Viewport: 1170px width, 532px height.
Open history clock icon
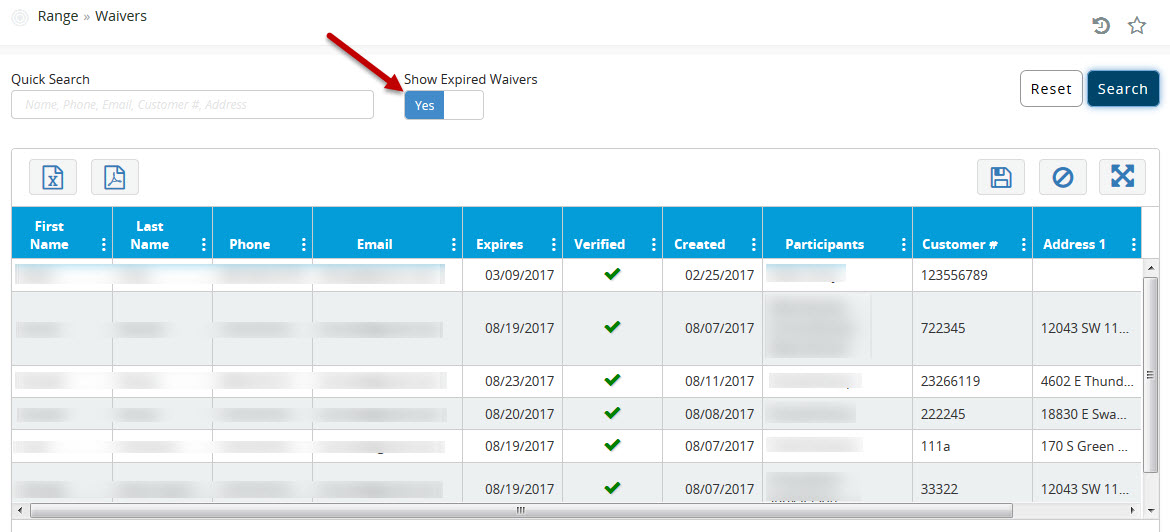(1101, 26)
